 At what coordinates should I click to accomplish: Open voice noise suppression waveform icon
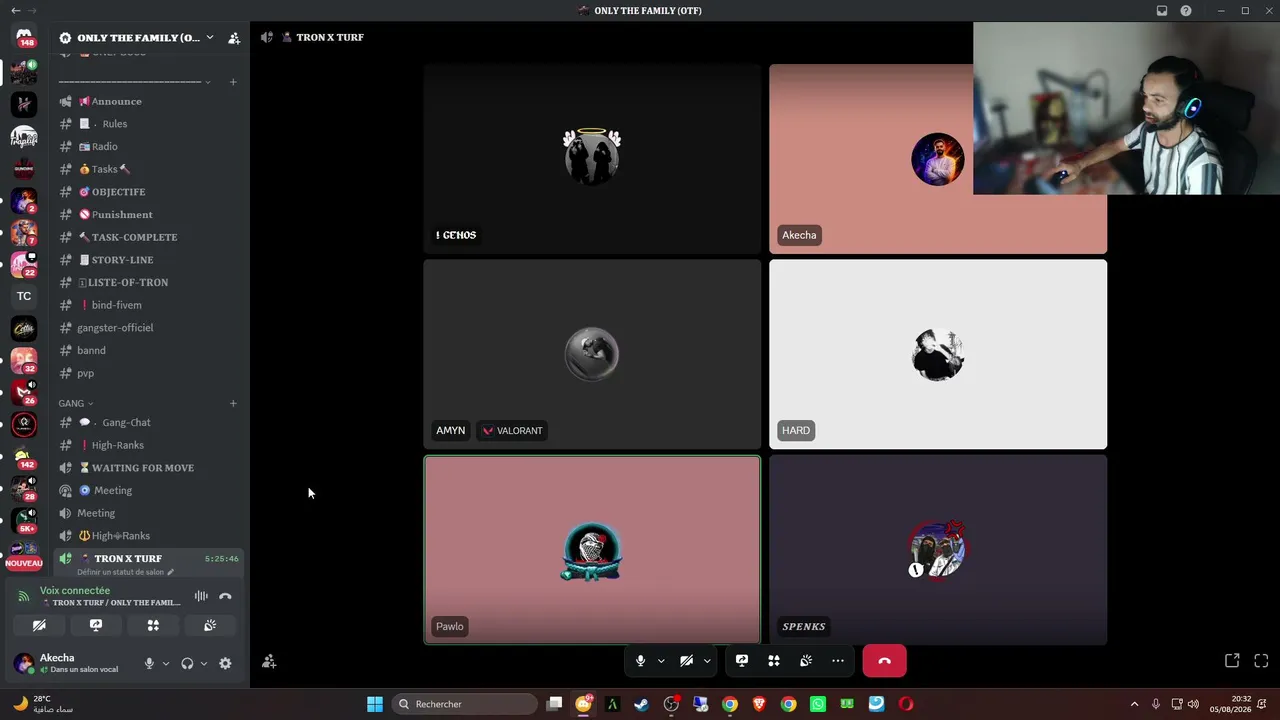pyautogui.click(x=201, y=596)
